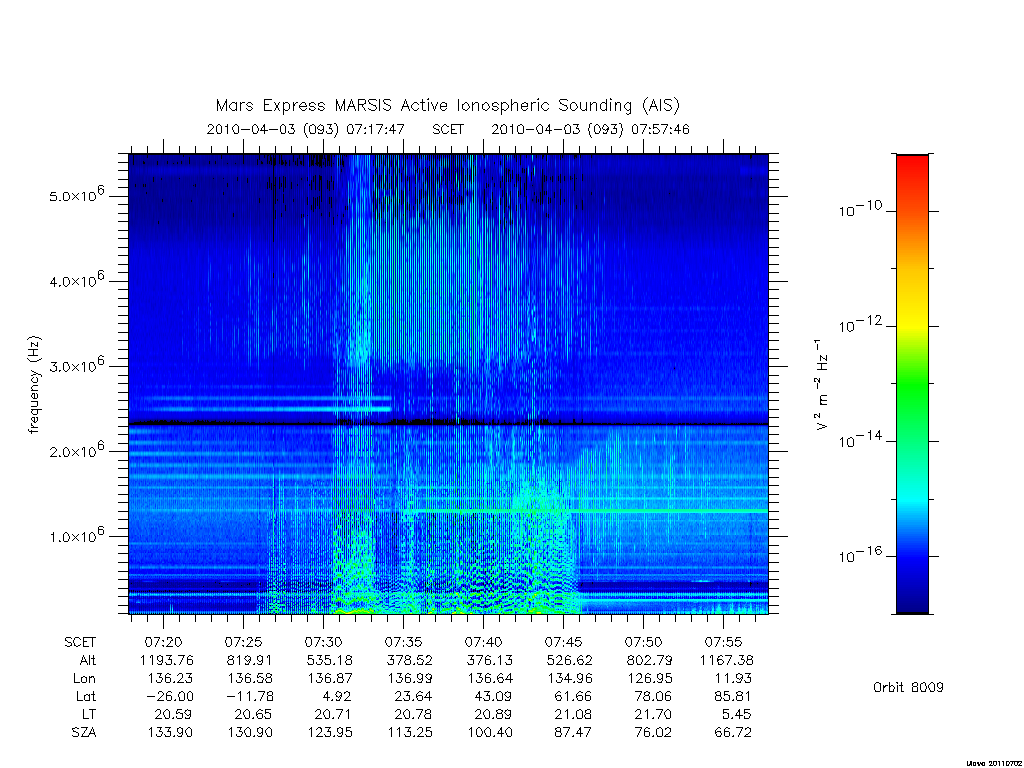Click the SZA value '87.47'
Viewport: 1024px width, 768px height.
pyautogui.click(x=573, y=732)
